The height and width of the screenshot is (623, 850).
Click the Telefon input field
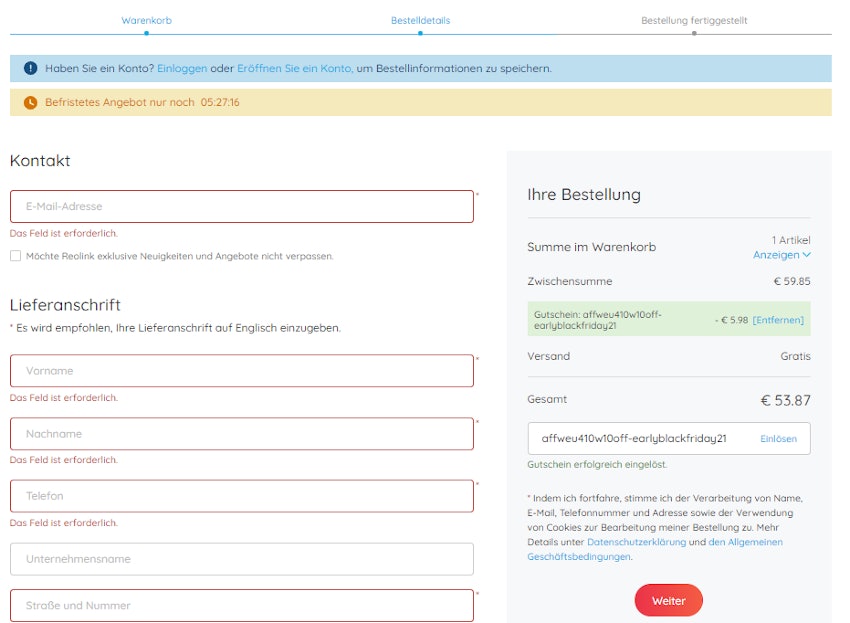pos(241,496)
